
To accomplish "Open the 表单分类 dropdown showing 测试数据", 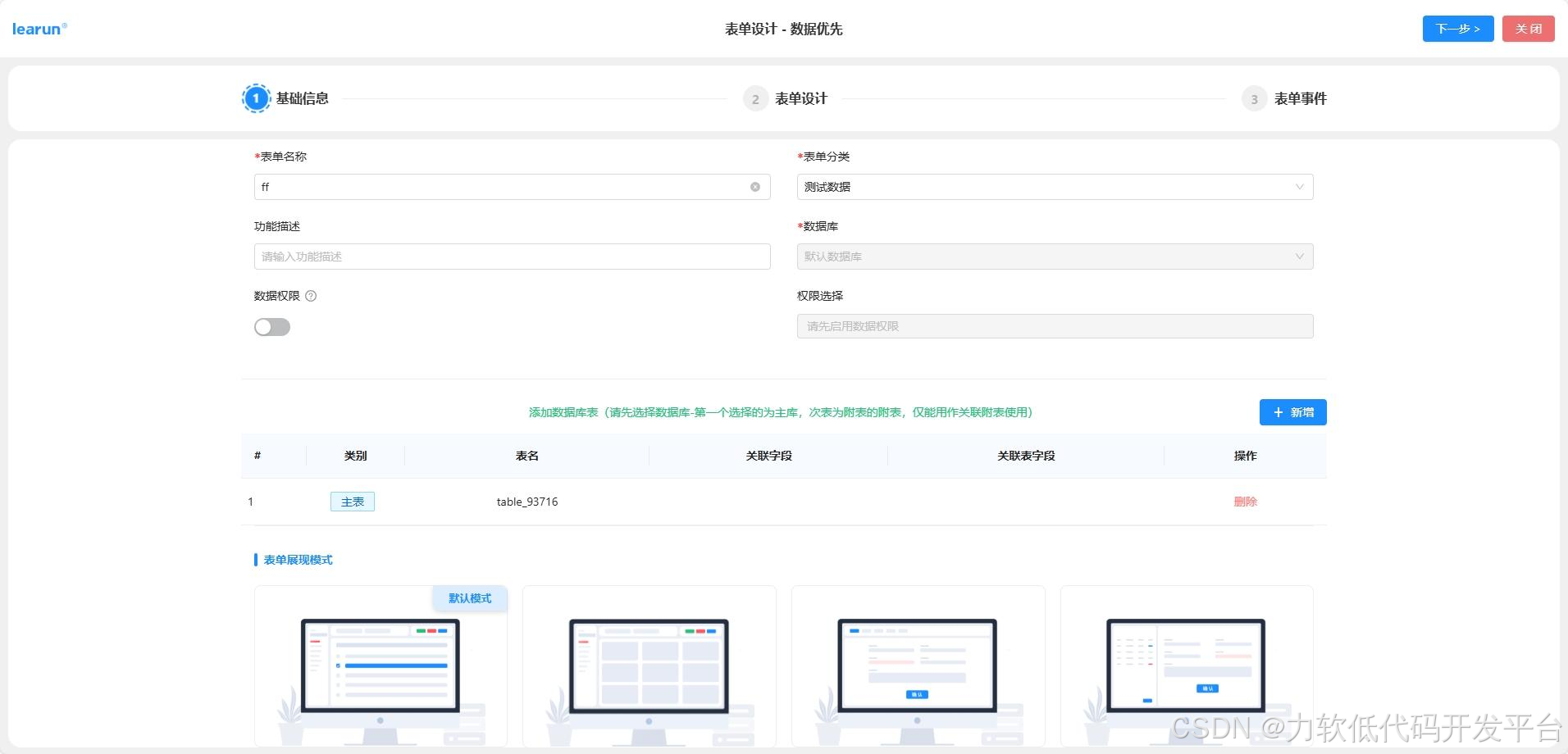I will pyautogui.click(x=1055, y=187).
